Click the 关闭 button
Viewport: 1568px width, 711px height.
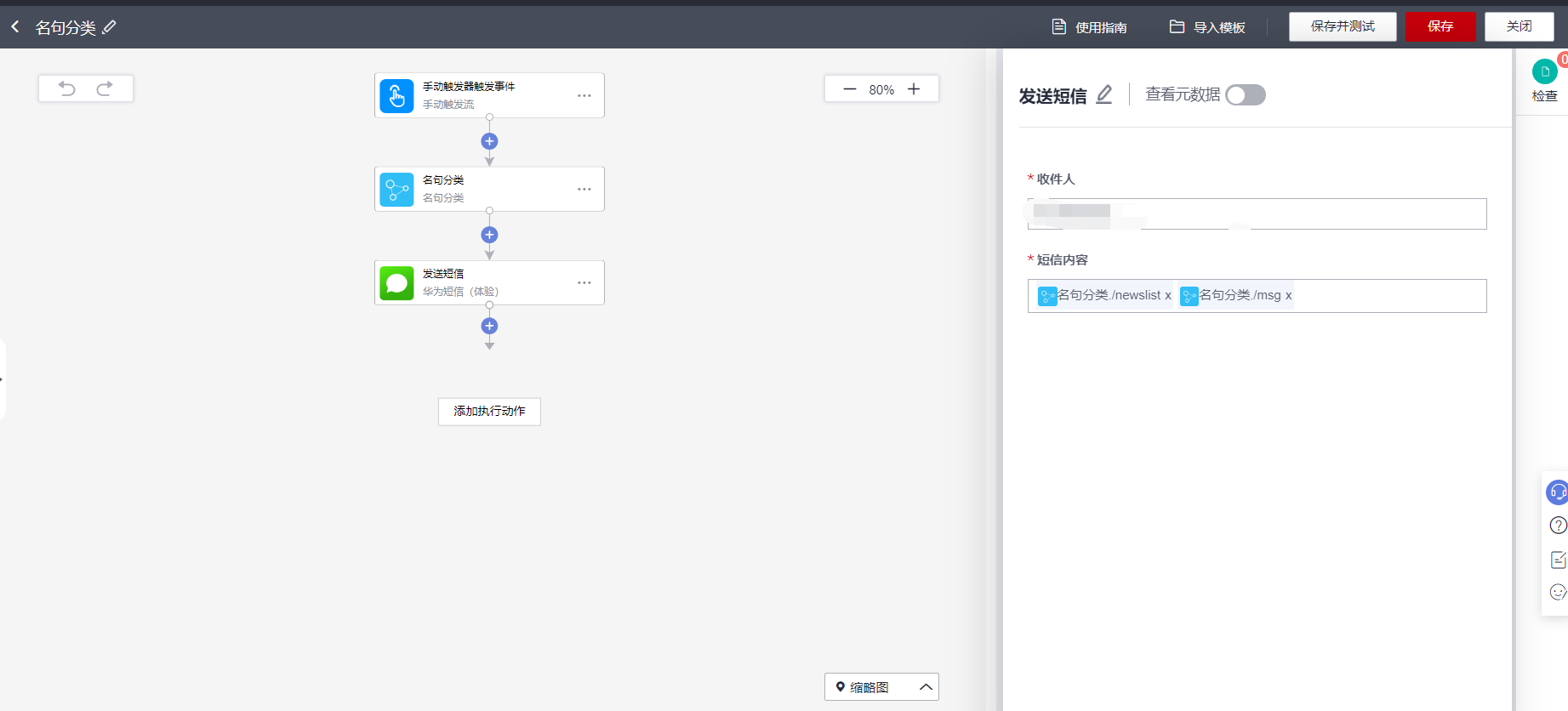[1520, 26]
